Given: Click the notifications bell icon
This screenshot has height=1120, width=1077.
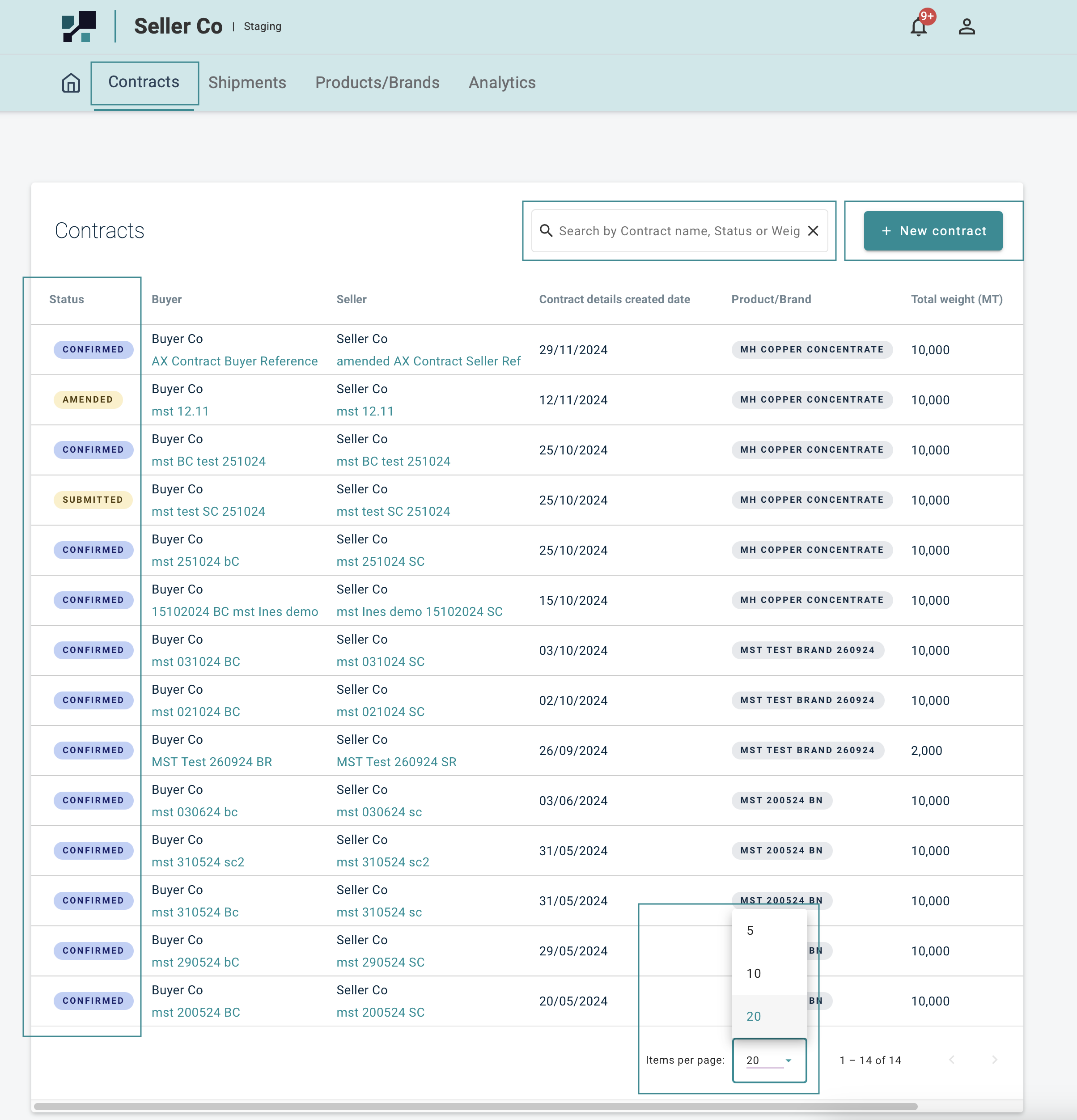Looking at the screenshot, I should point(918,27).
